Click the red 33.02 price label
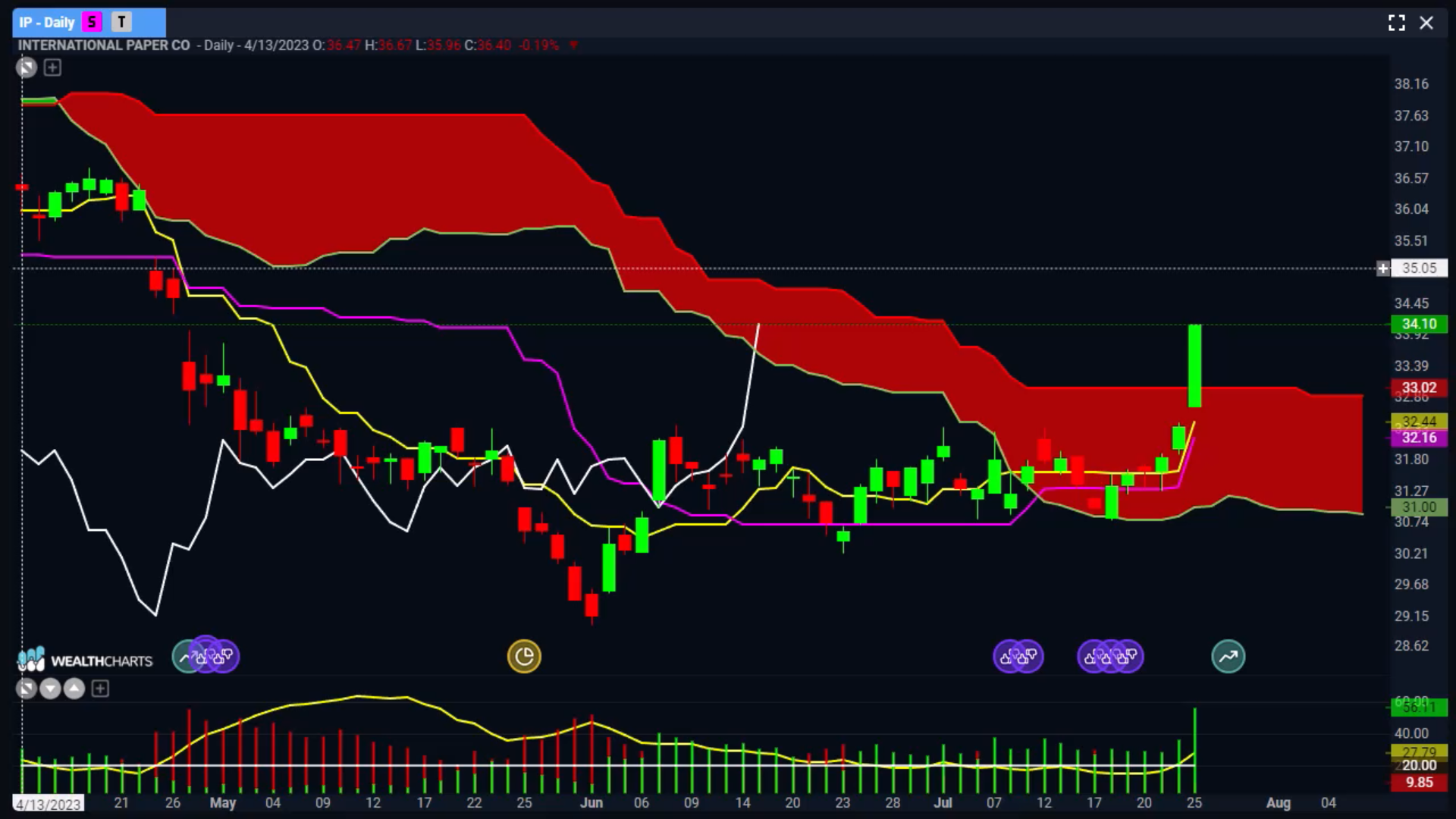This screenshot has width=1456, height=819. tap(1419, 388)
